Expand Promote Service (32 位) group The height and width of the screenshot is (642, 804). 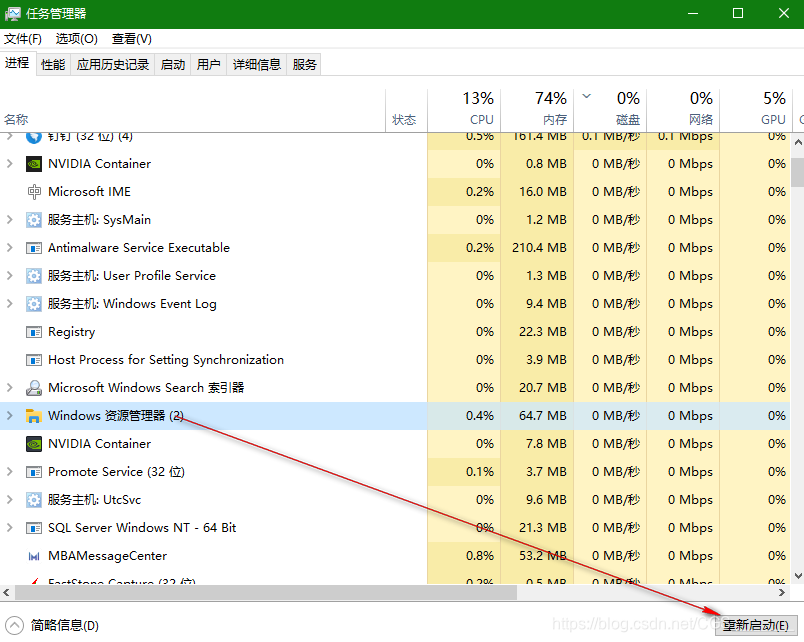click(x=9, y=471)
